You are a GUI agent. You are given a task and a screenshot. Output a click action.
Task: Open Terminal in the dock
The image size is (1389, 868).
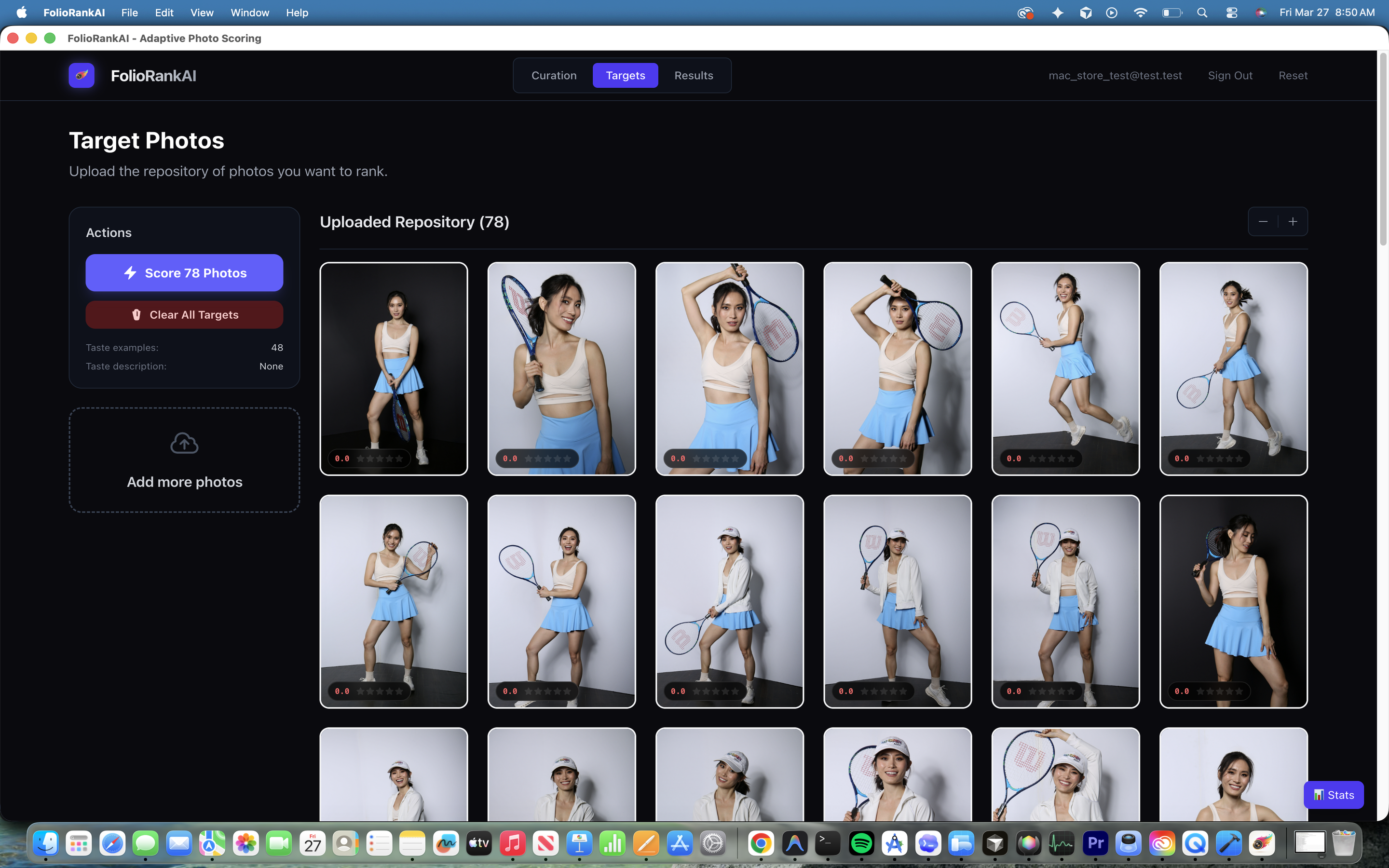click(x=828, y=843)
